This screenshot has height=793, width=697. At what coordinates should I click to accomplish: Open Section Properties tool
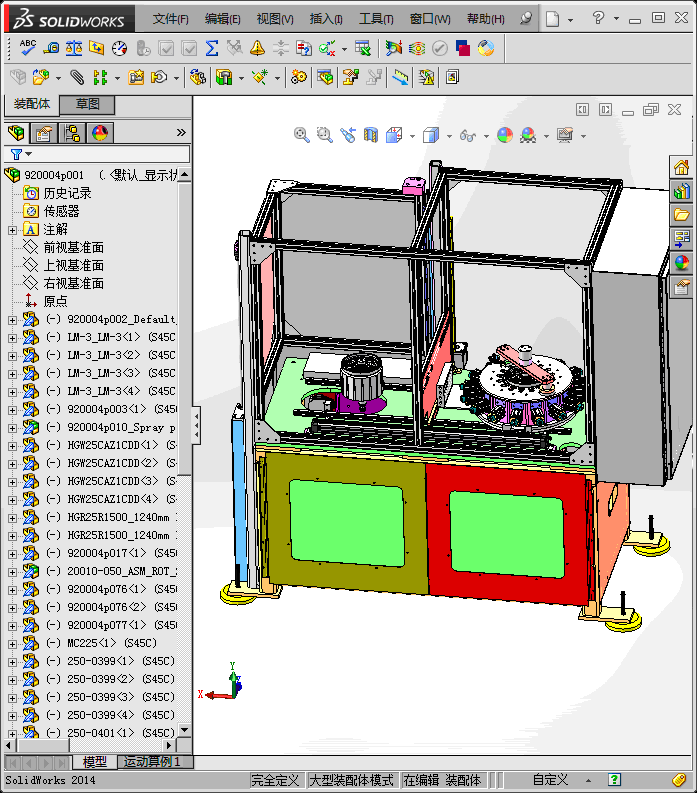(x=97, y=48)
